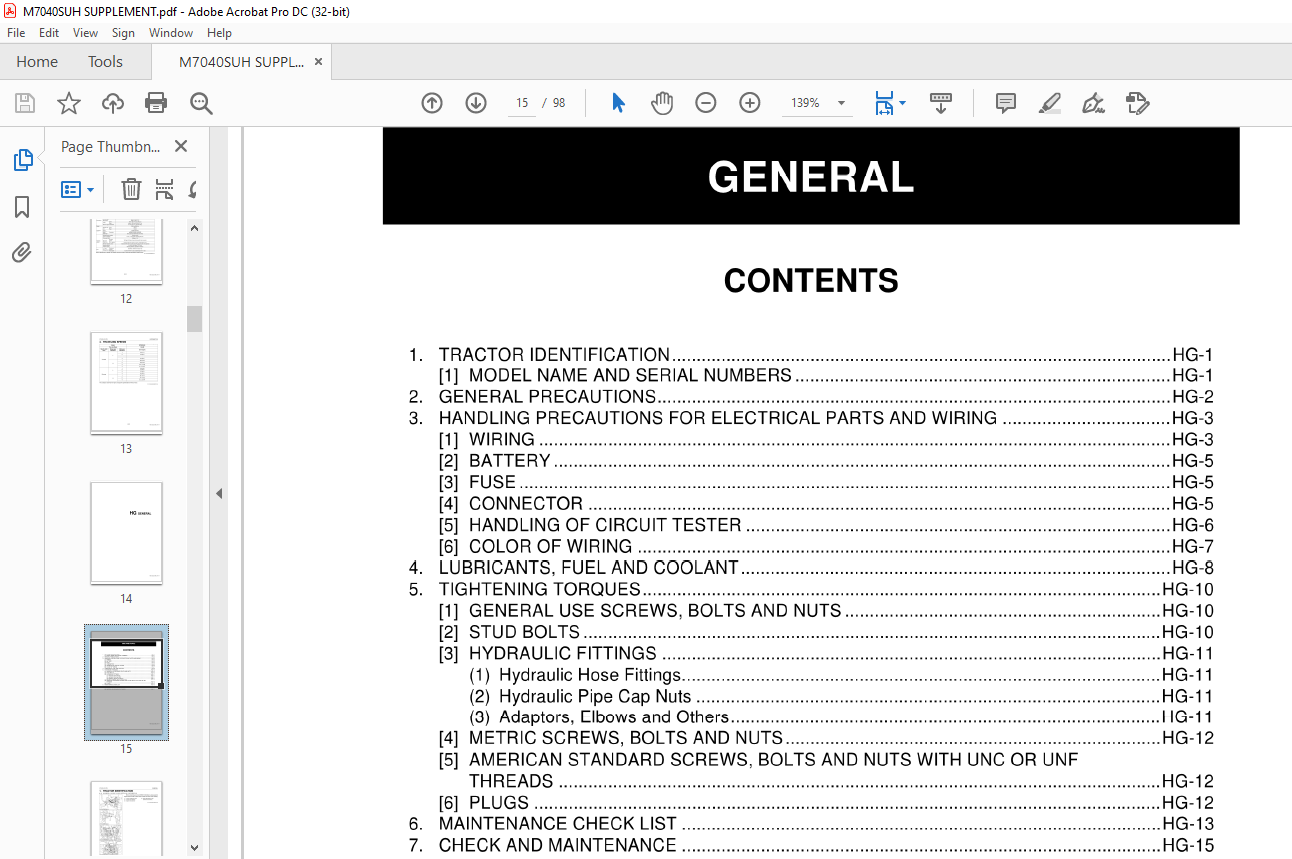Add document to starred favorites
The image size is (1292, 859).
click(x=68, y=103)
